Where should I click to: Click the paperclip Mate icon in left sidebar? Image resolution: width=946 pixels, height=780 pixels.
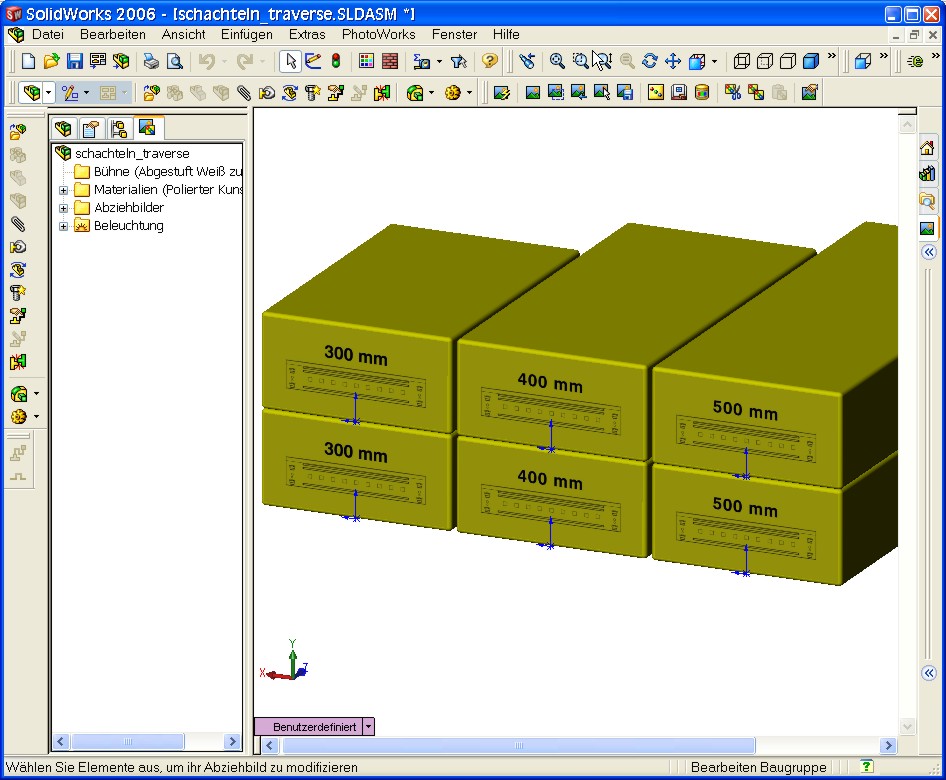click(x=17, y=223)
